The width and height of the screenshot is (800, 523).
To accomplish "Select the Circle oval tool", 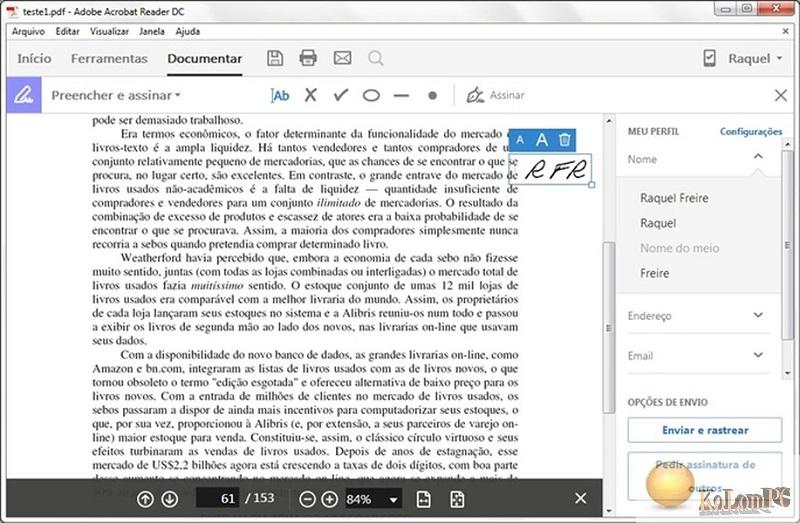I will click(371, 95).
